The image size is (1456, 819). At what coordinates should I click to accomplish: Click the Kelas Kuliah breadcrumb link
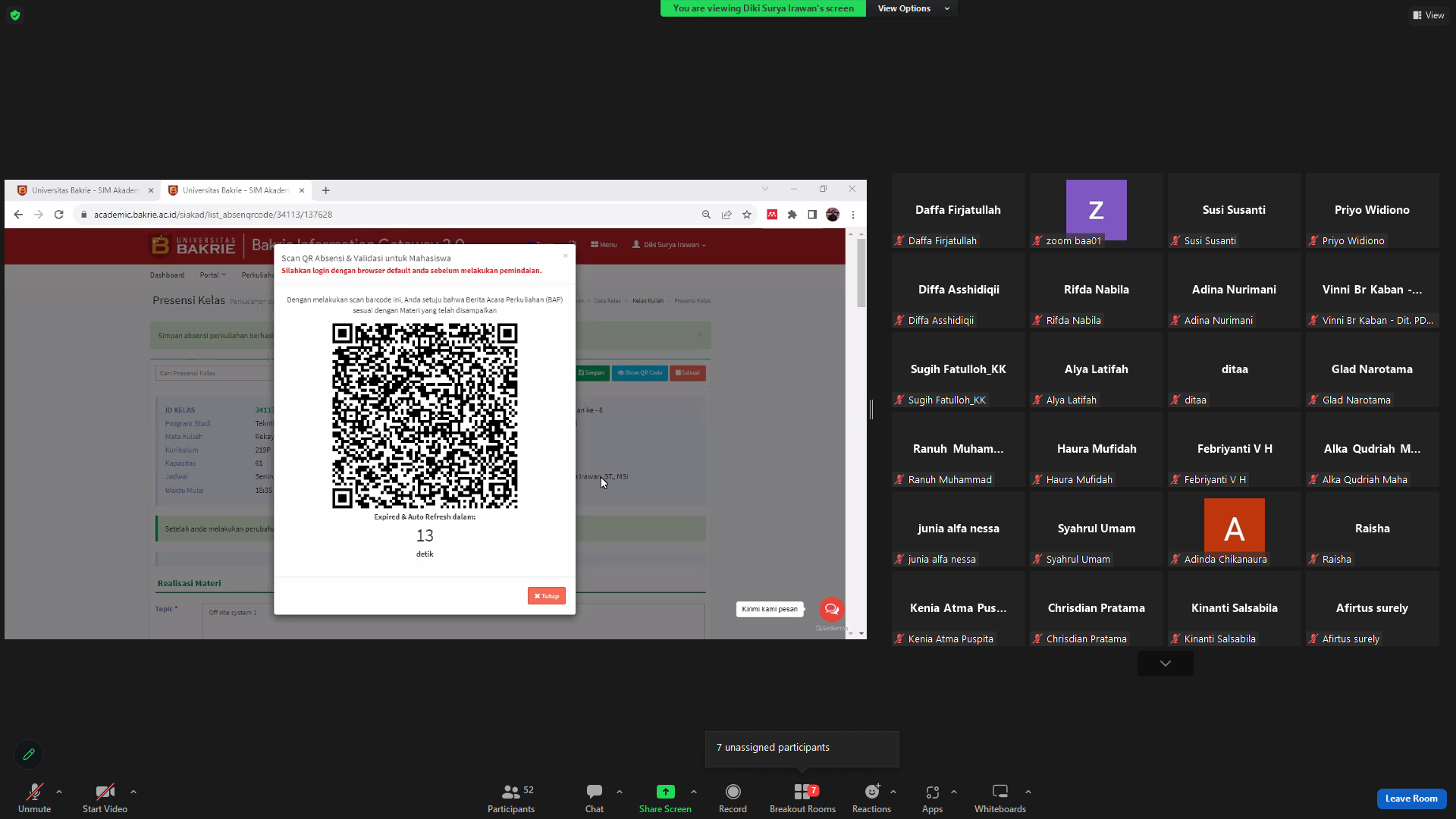(x=648, y=301)
